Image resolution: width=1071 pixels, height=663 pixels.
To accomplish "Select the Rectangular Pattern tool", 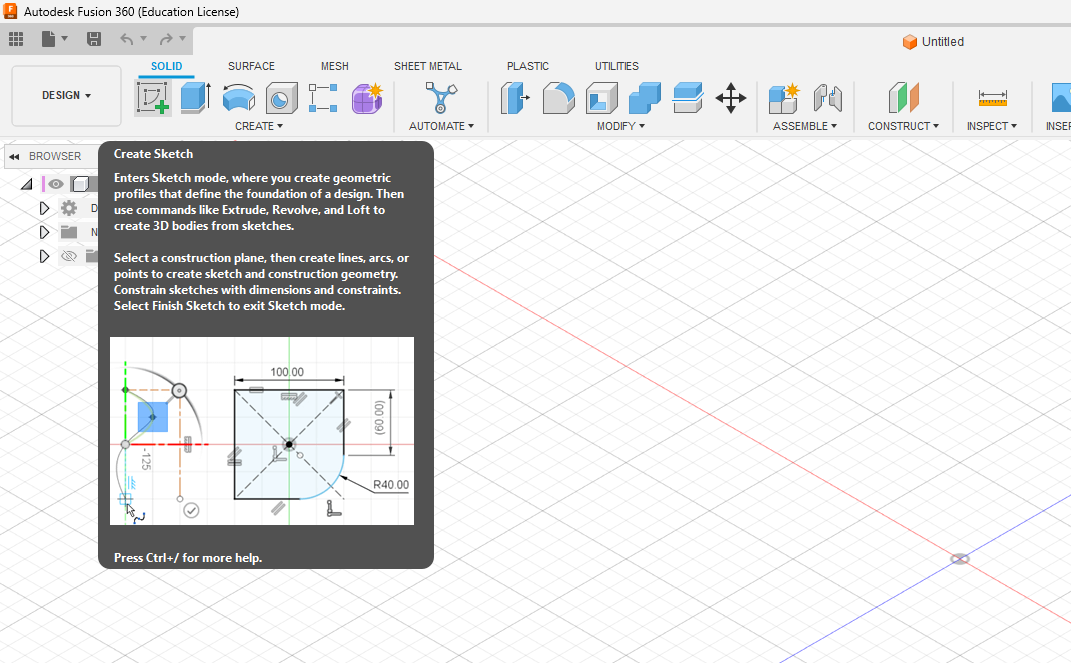I will (x=323, y=98).
